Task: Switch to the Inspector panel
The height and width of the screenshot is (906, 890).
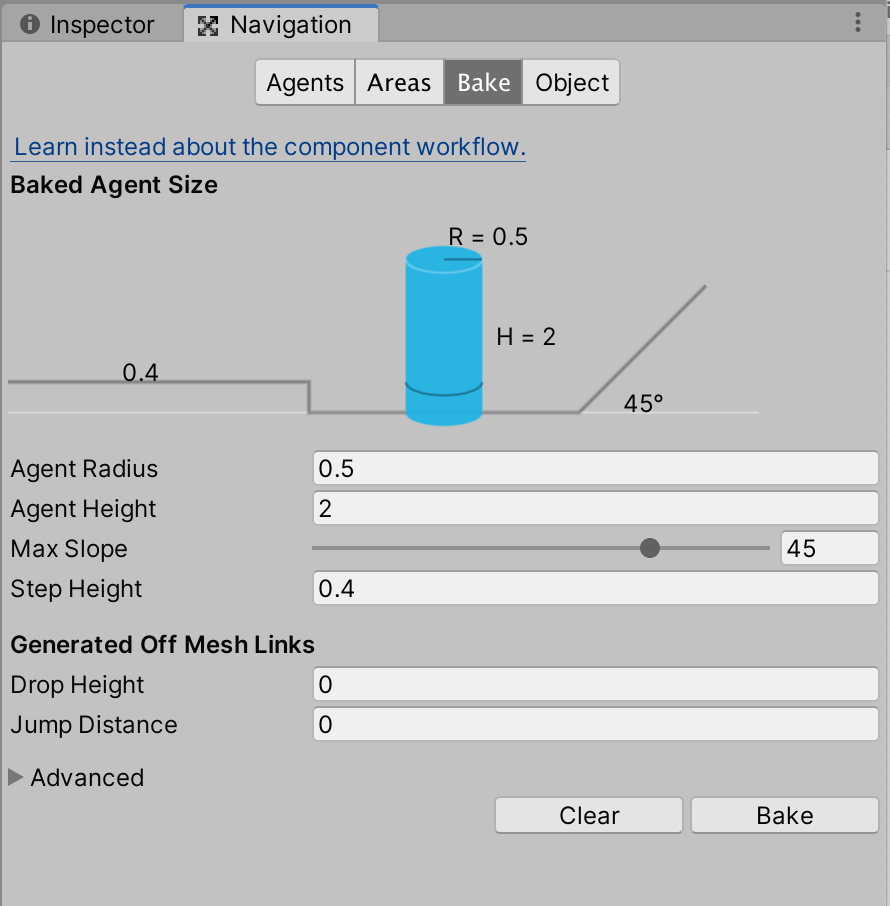Action: pos(90,23)
